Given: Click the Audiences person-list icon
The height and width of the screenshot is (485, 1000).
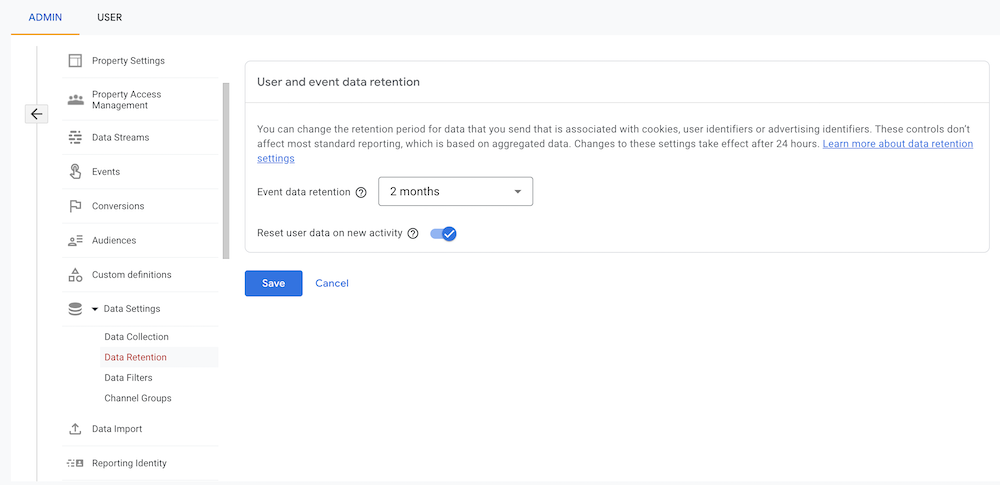Looking at the screenshot, I should coord(75,241).
